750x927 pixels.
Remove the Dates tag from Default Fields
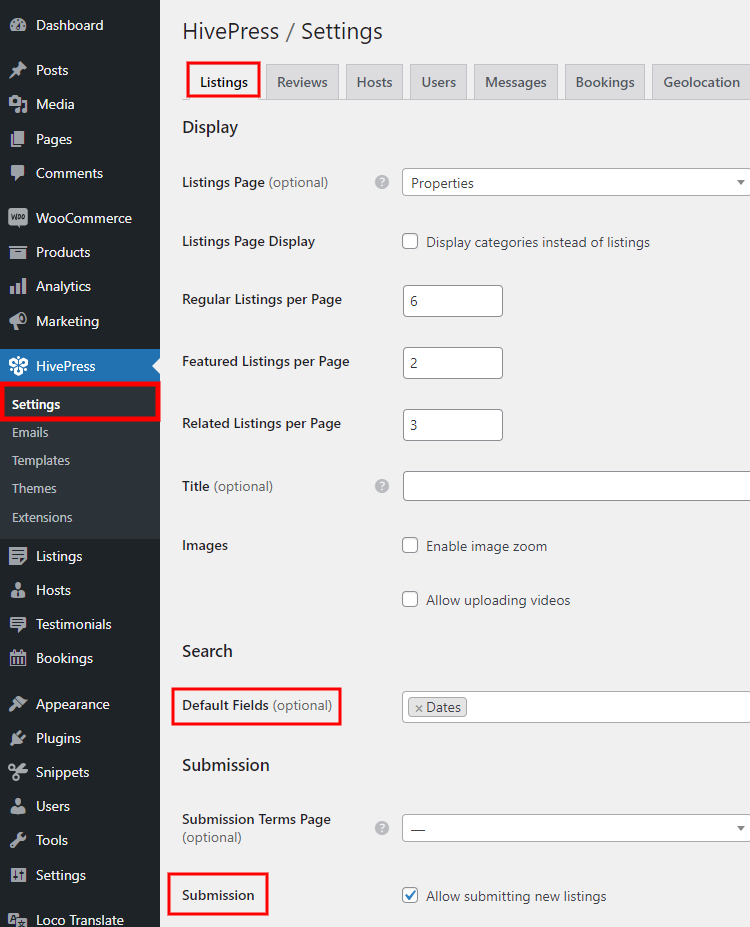coord(418,708)
